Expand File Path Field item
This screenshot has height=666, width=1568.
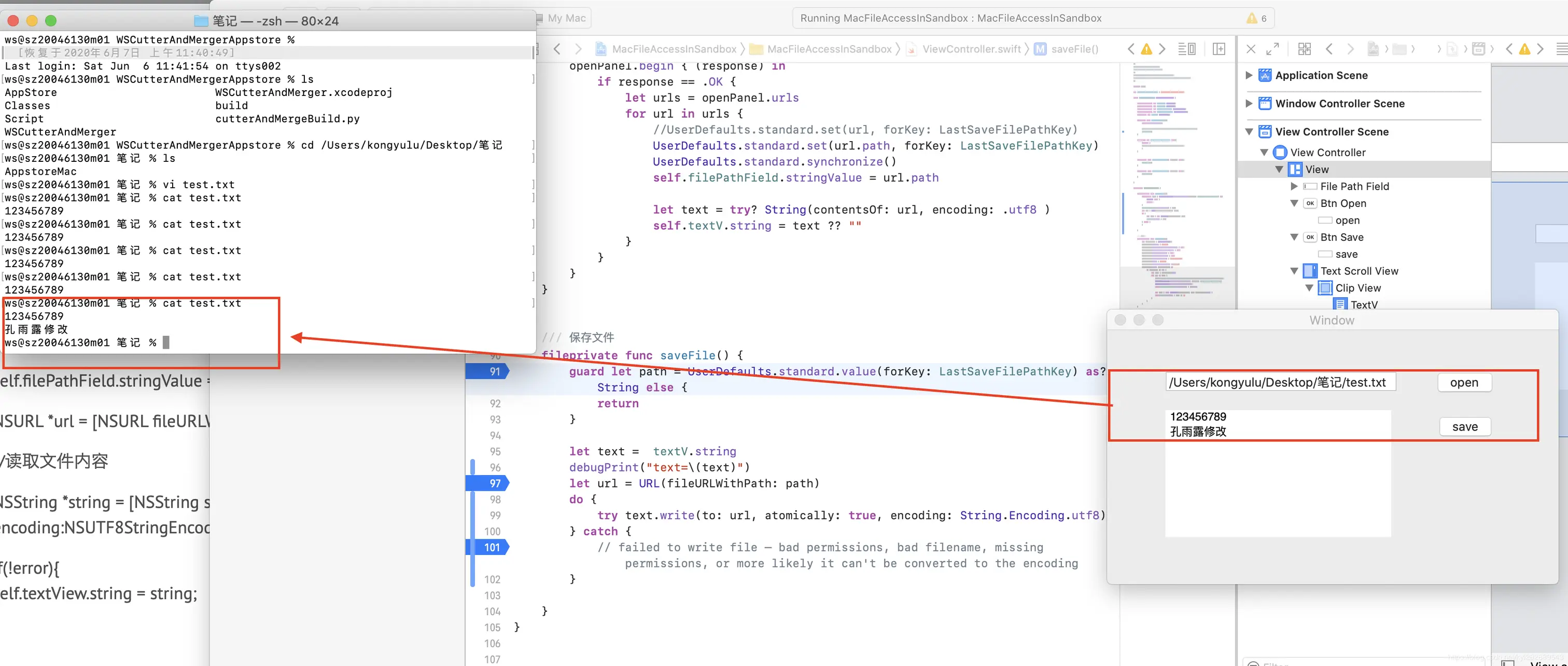[1294, 186]
